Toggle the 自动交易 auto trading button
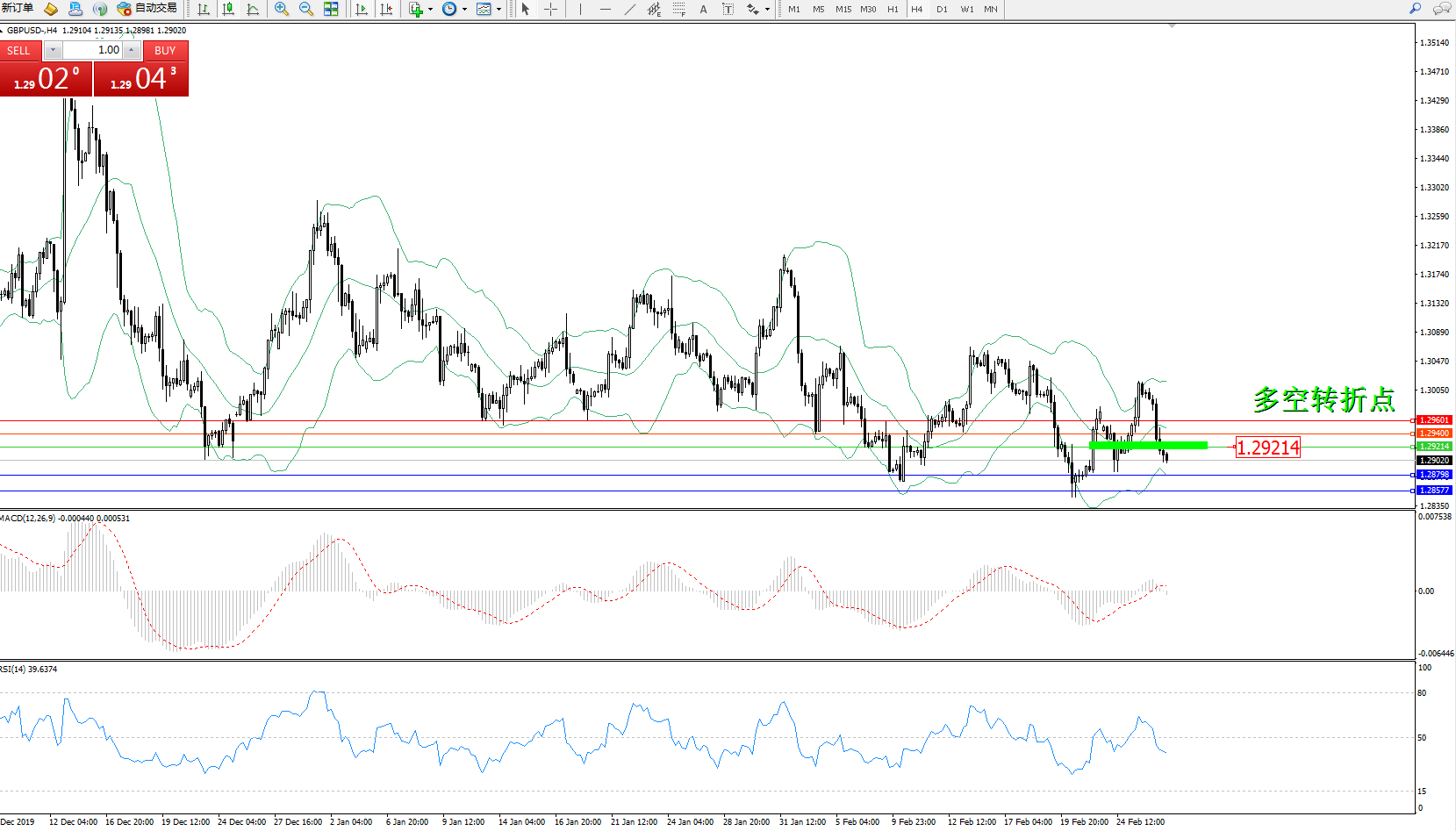Viewport: 1456px width, 831px height. pyautogui.click(x=147, y=9)
